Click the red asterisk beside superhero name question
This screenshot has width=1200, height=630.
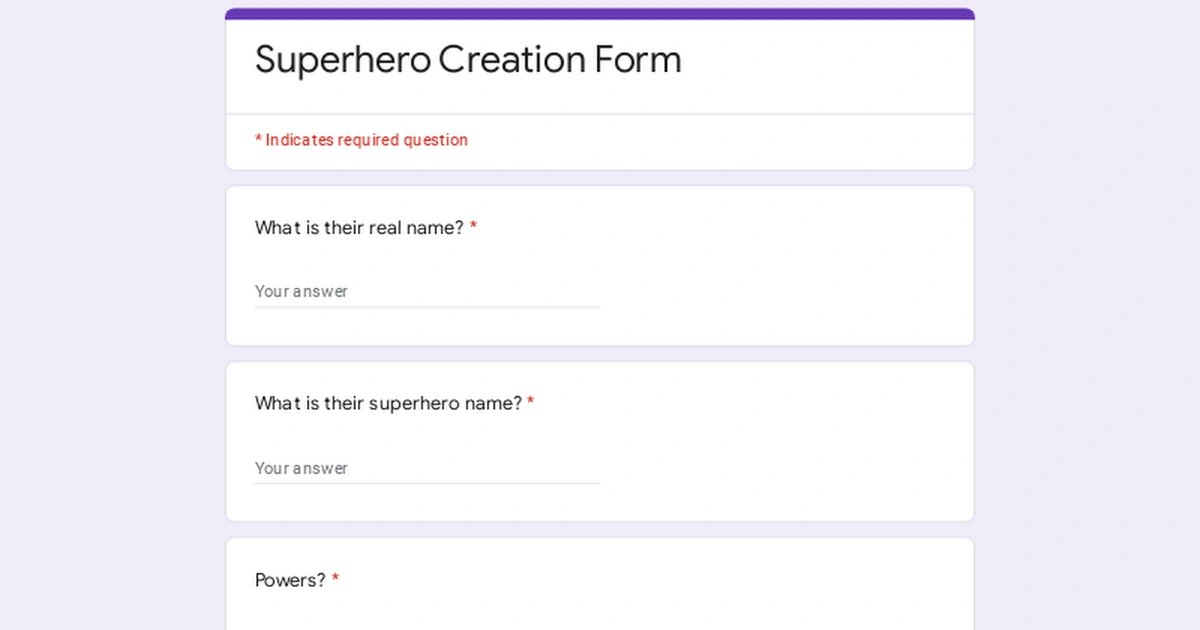click(531, 402)
